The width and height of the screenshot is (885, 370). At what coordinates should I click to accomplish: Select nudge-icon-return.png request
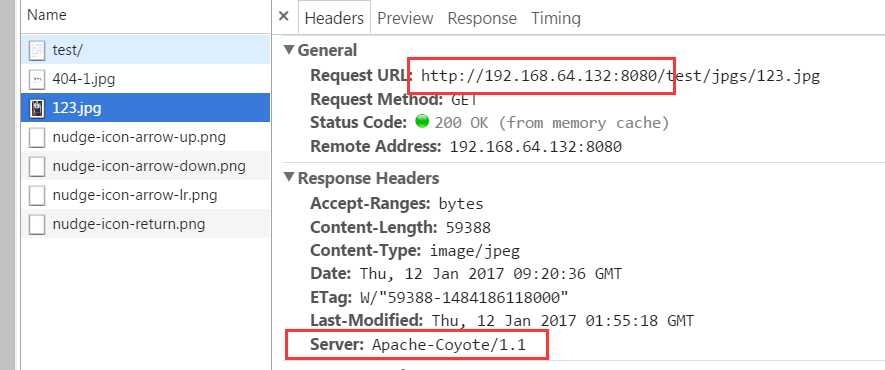point(146,224)
